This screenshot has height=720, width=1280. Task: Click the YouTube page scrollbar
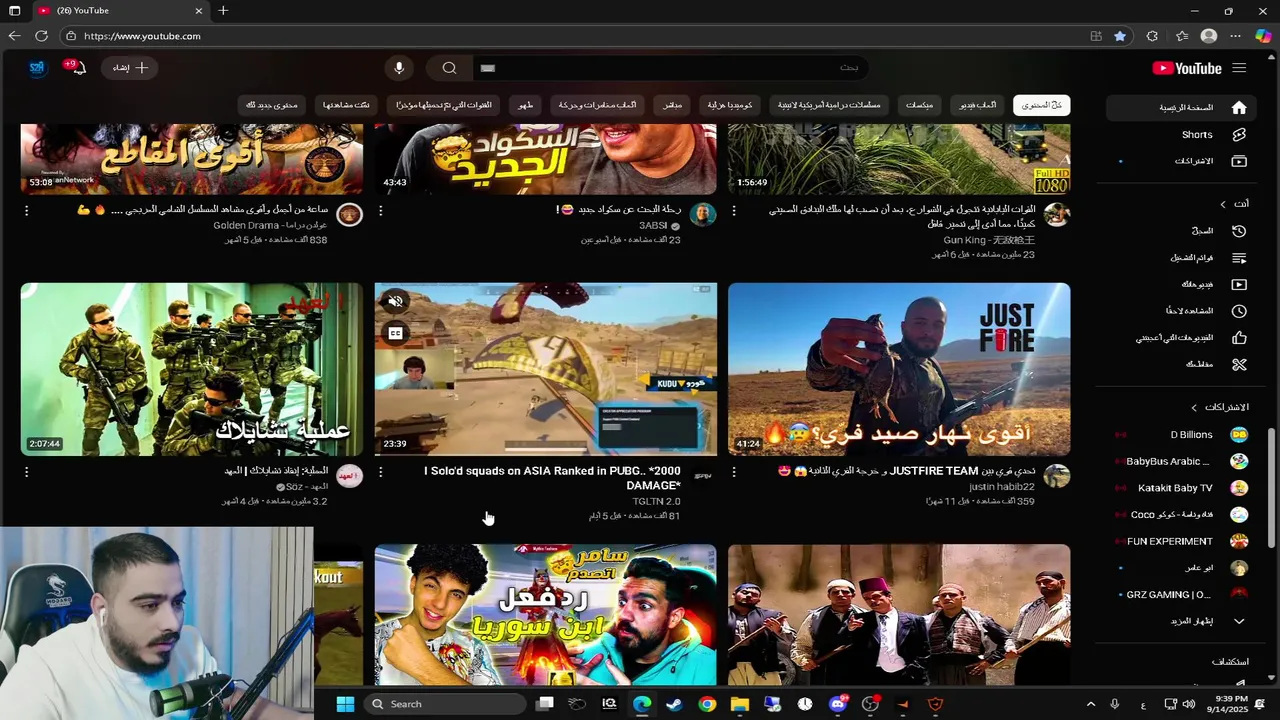pyautogui.click(x=1272, y=487)
